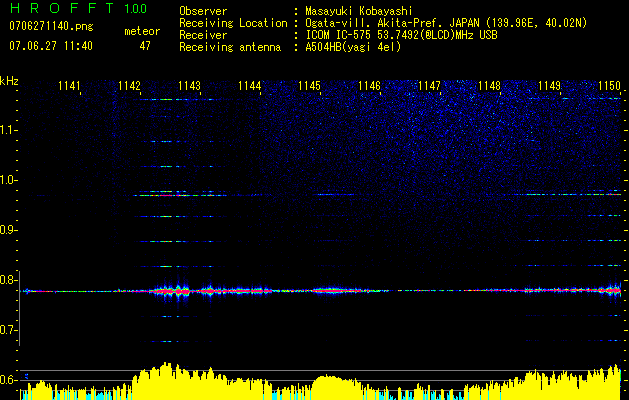
Task: Click the kHz axis unit label
Action: click(x=9, y=81)
